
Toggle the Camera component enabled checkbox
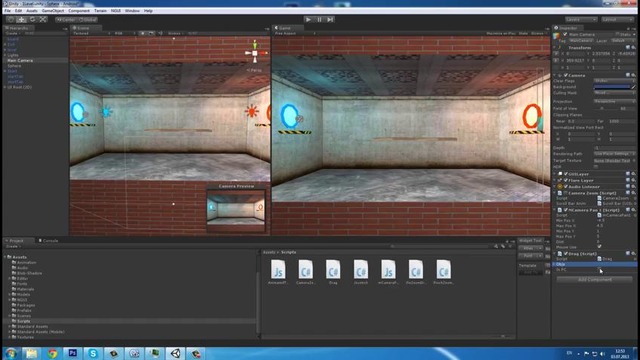[566, 76]
